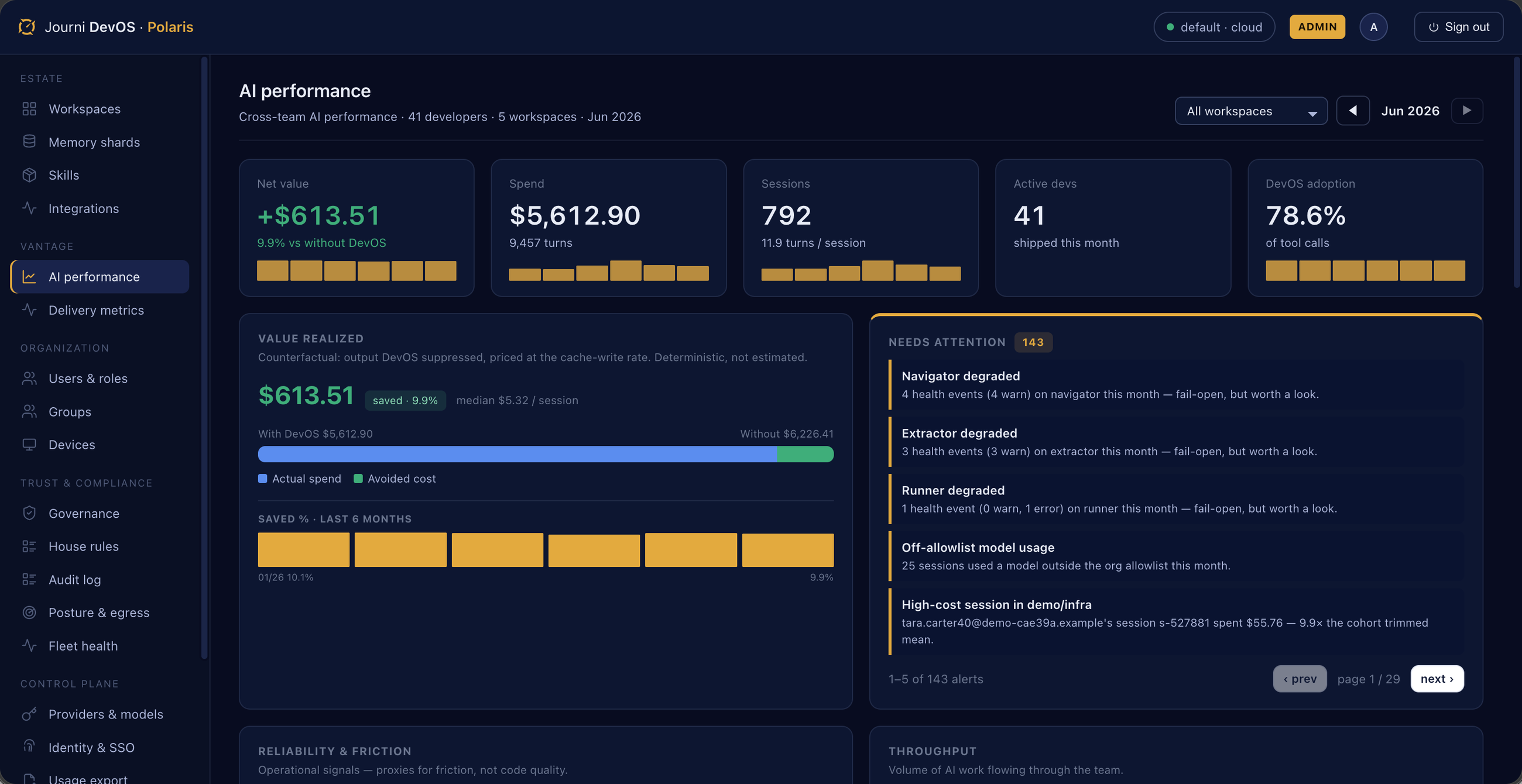
Task: Go to the previous month arrow
Action: [1352, 111]
